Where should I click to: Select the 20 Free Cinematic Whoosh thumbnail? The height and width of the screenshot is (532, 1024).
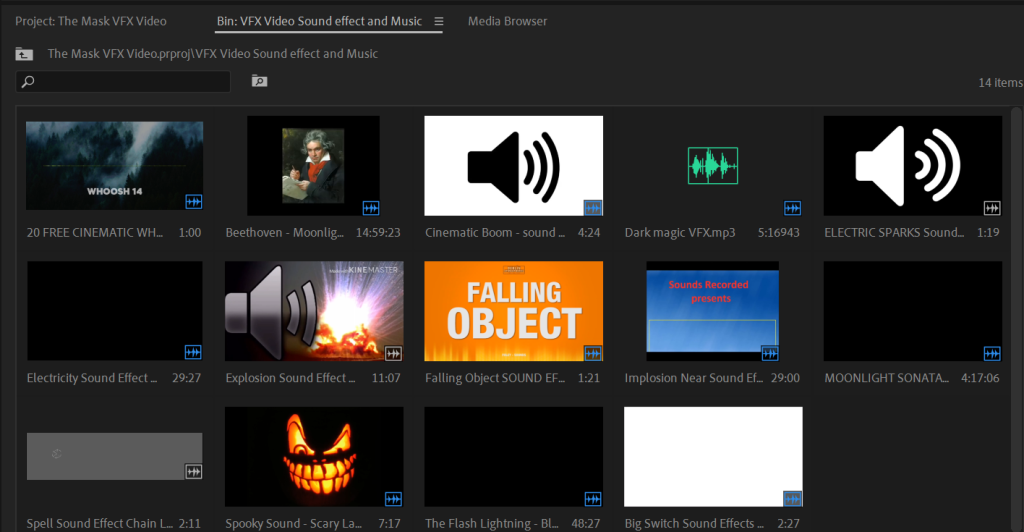[114, 165]
